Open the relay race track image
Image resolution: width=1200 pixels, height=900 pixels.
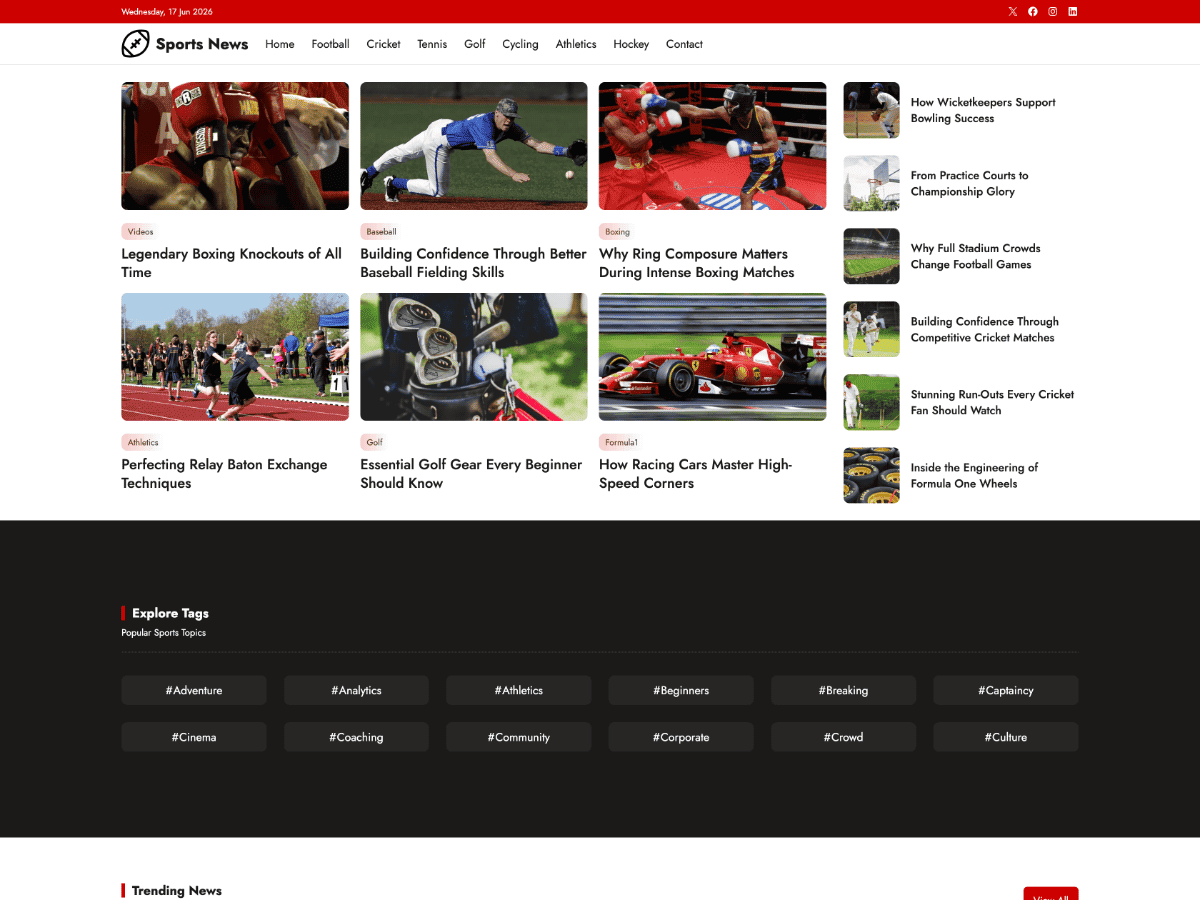click(x=235, y=357)
